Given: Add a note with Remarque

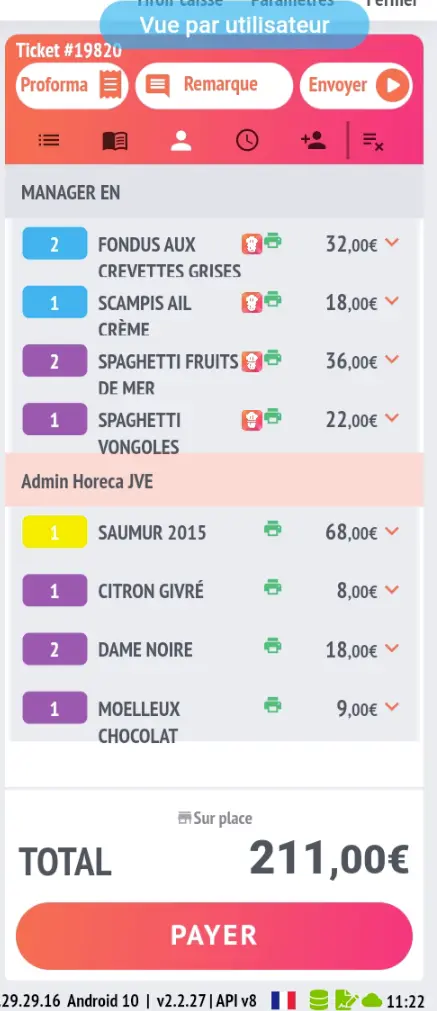Looking at the screenshot, I should pyautogui.click(x=214, y=85).
